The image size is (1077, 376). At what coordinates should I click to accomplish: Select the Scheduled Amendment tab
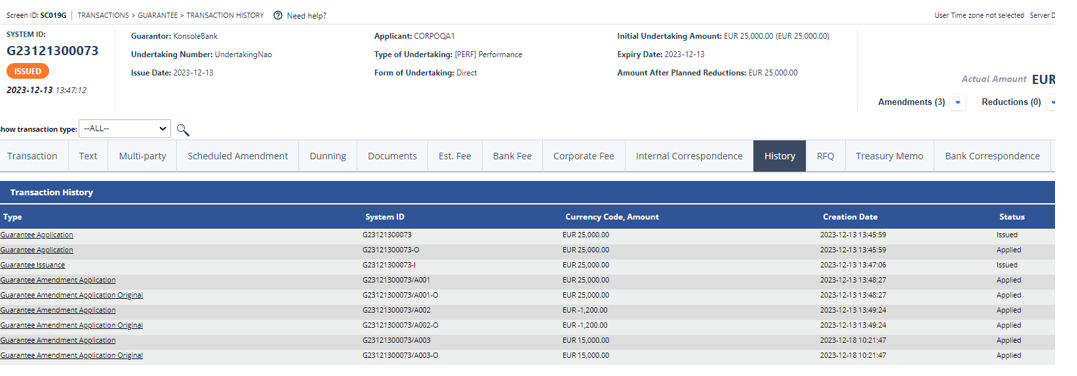pos(238,156)
